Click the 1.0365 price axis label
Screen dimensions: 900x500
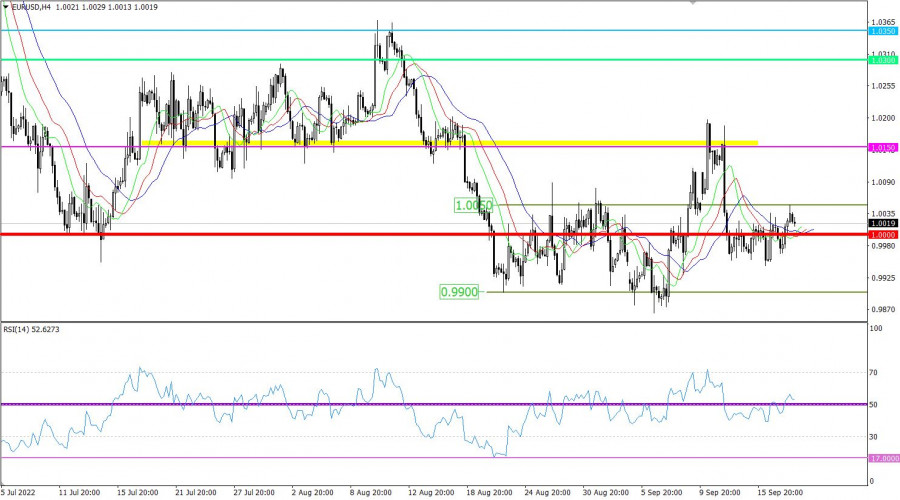click(x=882, y=21)
